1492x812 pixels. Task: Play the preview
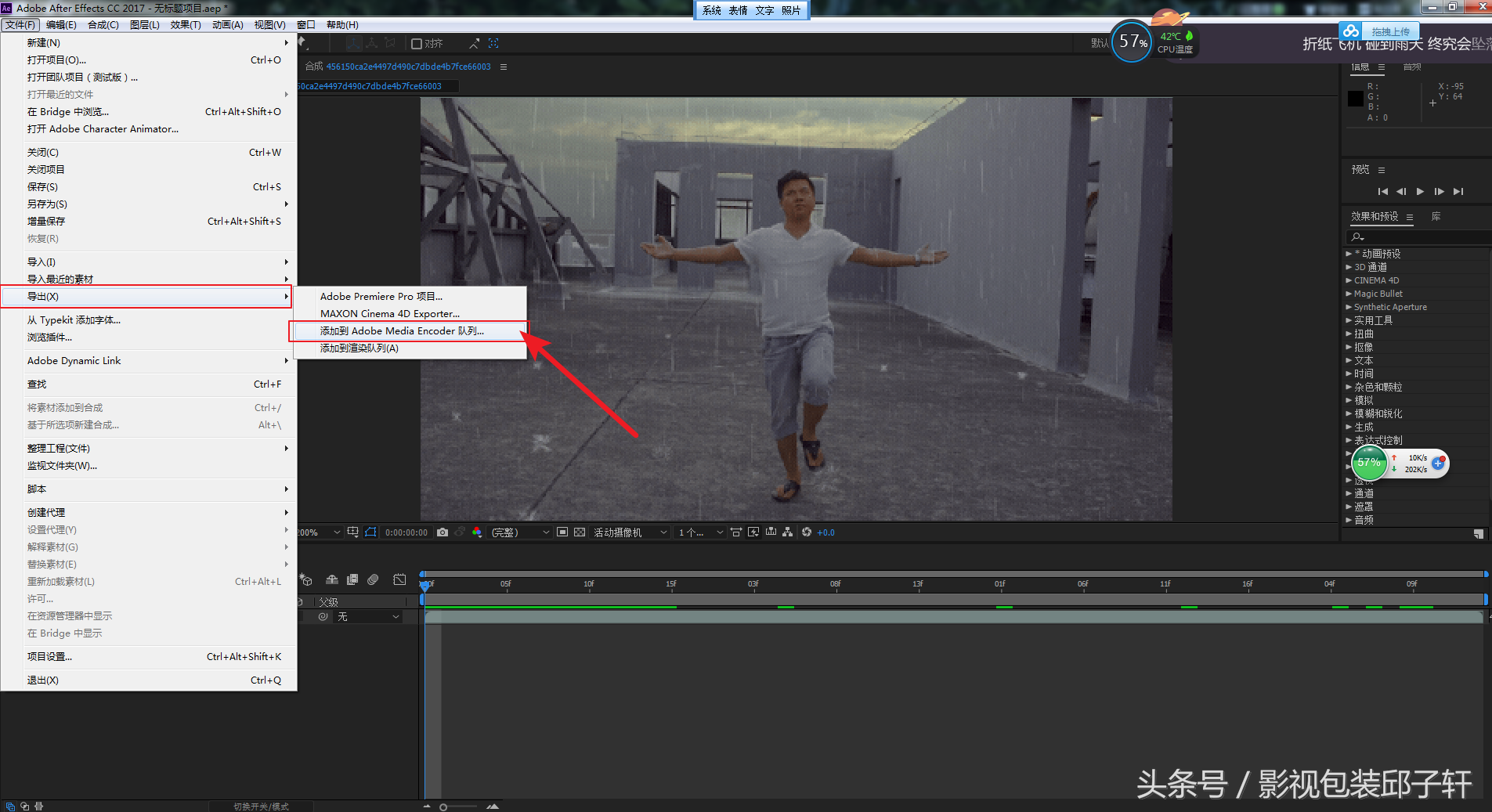pos(1420,192)
